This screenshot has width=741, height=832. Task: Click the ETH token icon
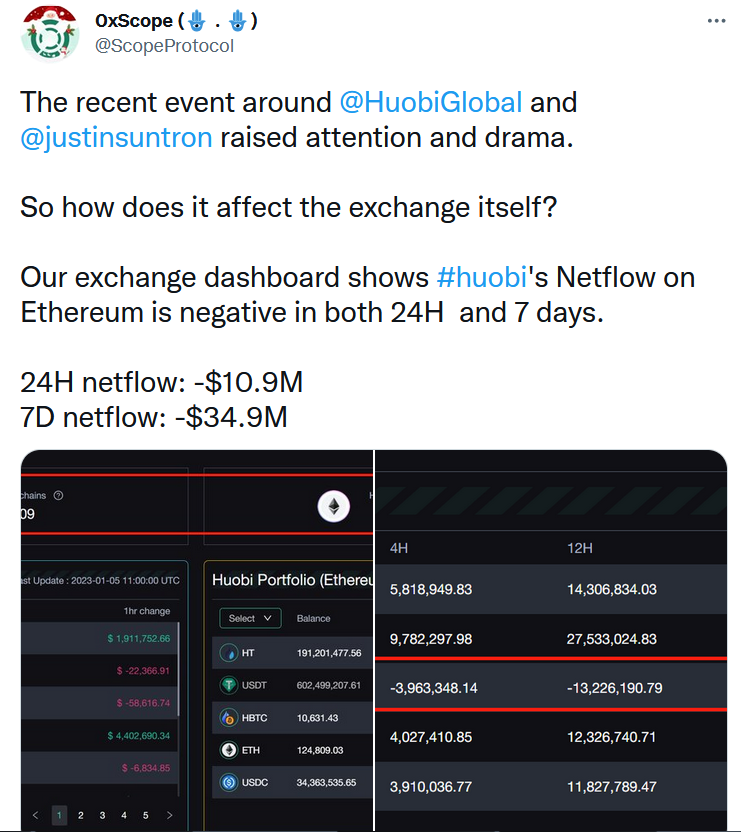coord(228,749)
